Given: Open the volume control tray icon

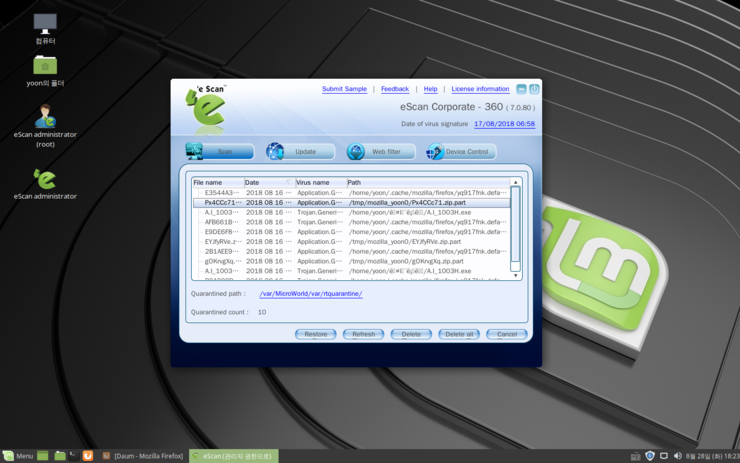Looking at the screenshot, I should click(678, 456).
